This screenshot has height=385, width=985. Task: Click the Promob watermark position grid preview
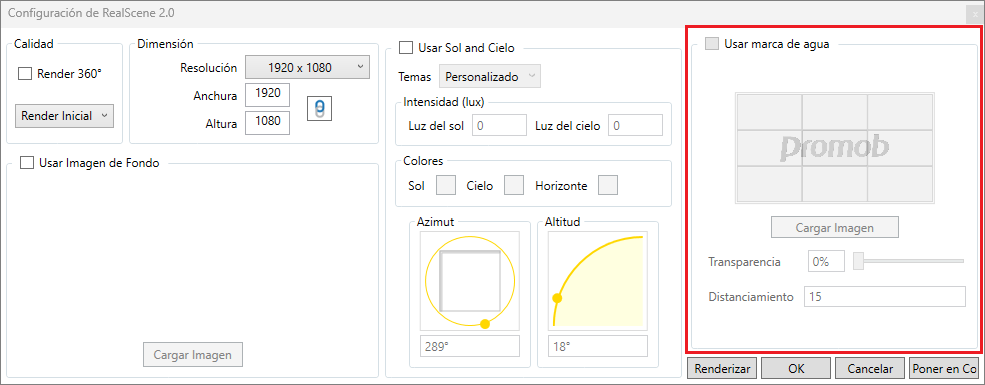(834, 148)
